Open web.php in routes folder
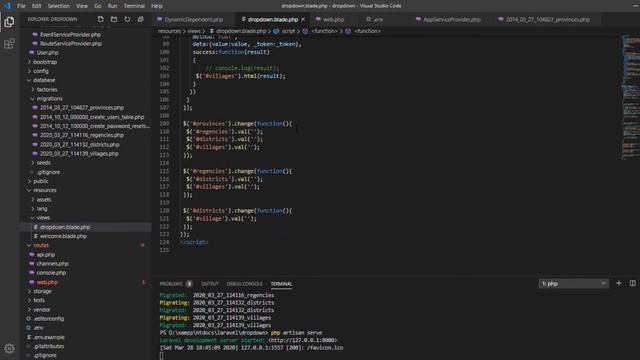640x360 pixels. pos(47,282)
